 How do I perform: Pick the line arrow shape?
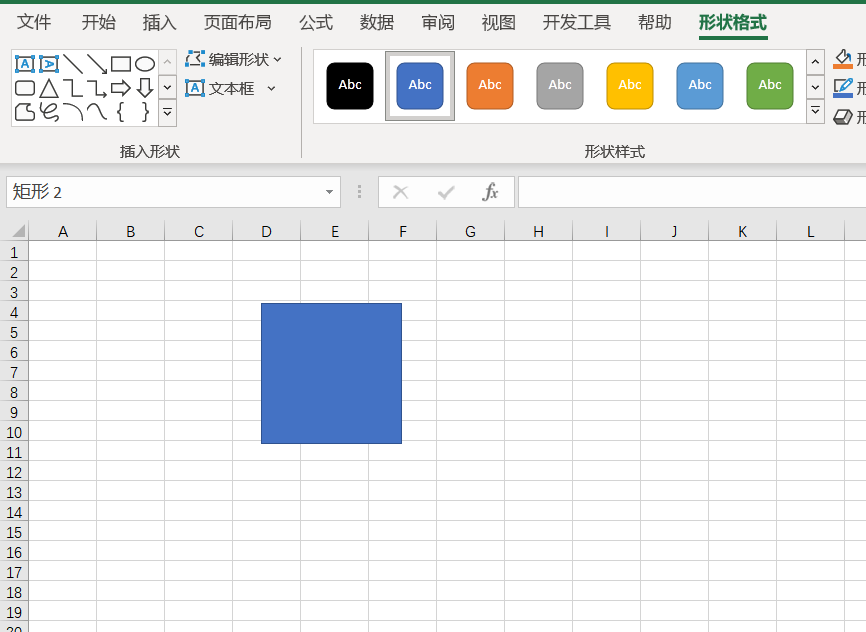97,64
